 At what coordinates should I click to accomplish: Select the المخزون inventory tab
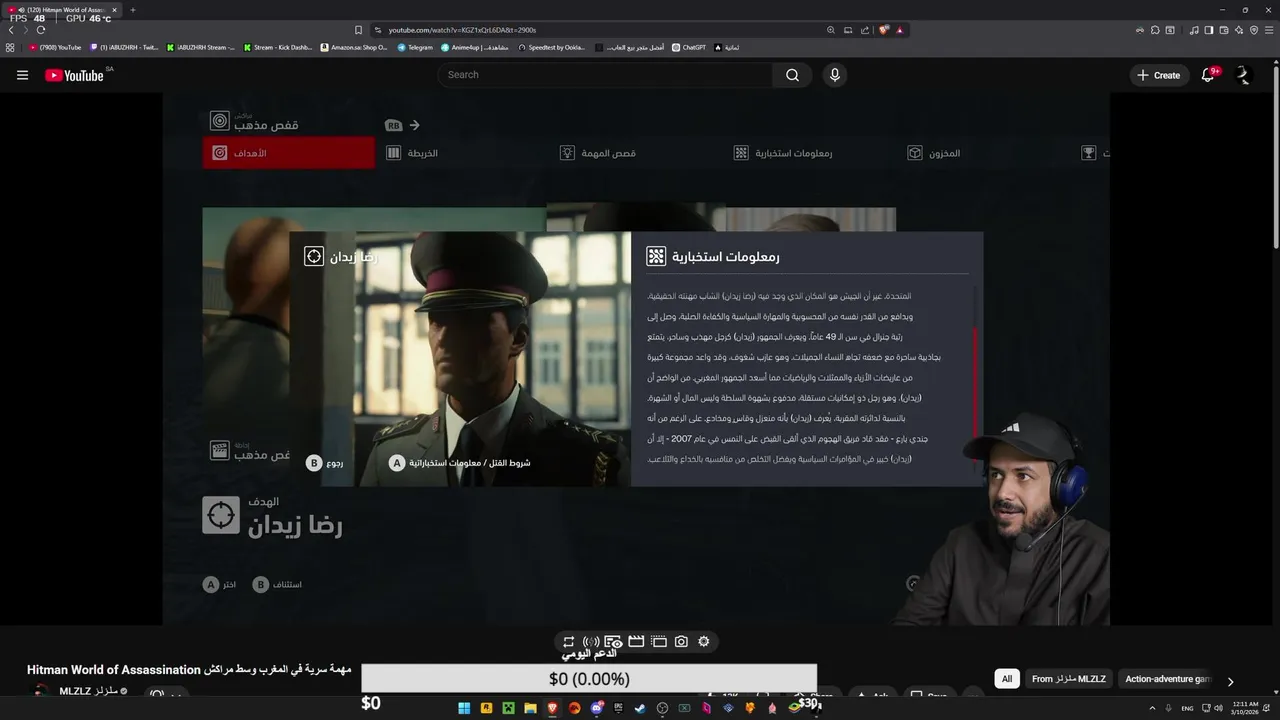[x=934, y=153]
